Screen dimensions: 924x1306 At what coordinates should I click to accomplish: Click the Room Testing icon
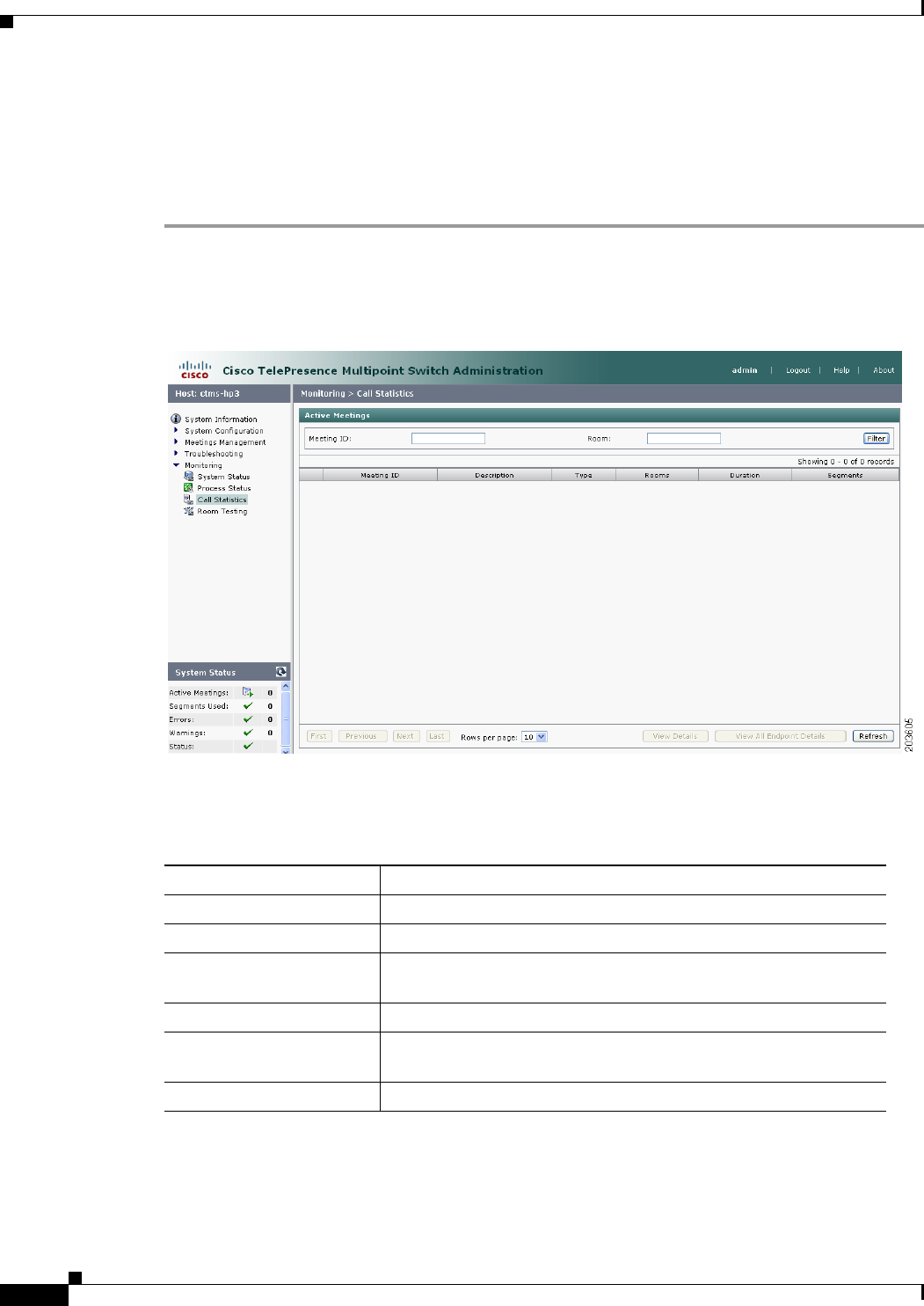[x=188, y=510]
